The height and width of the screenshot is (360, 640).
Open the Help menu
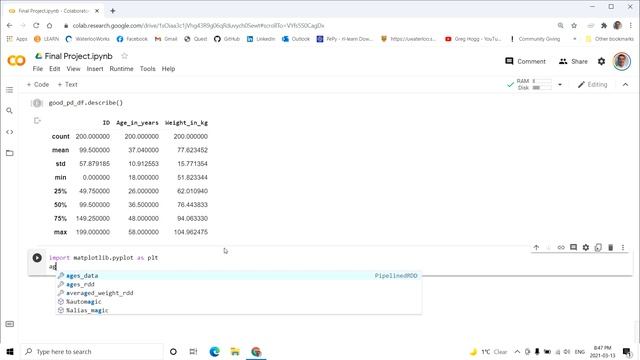tap(168, 69)
